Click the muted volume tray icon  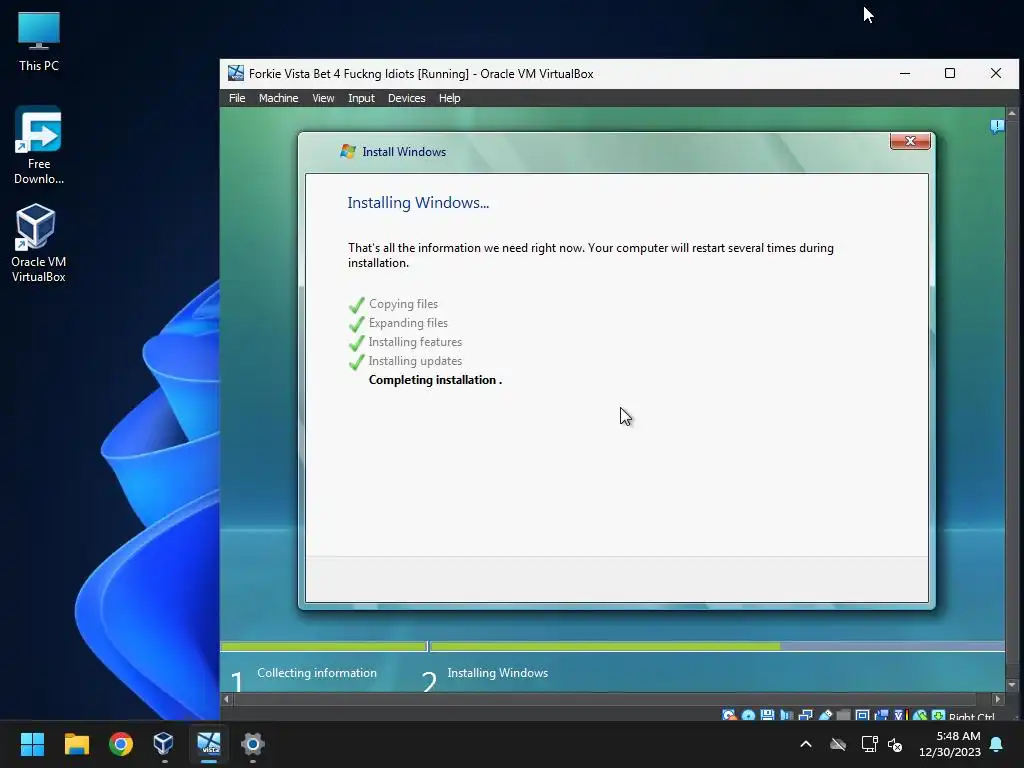coord(895,744)
